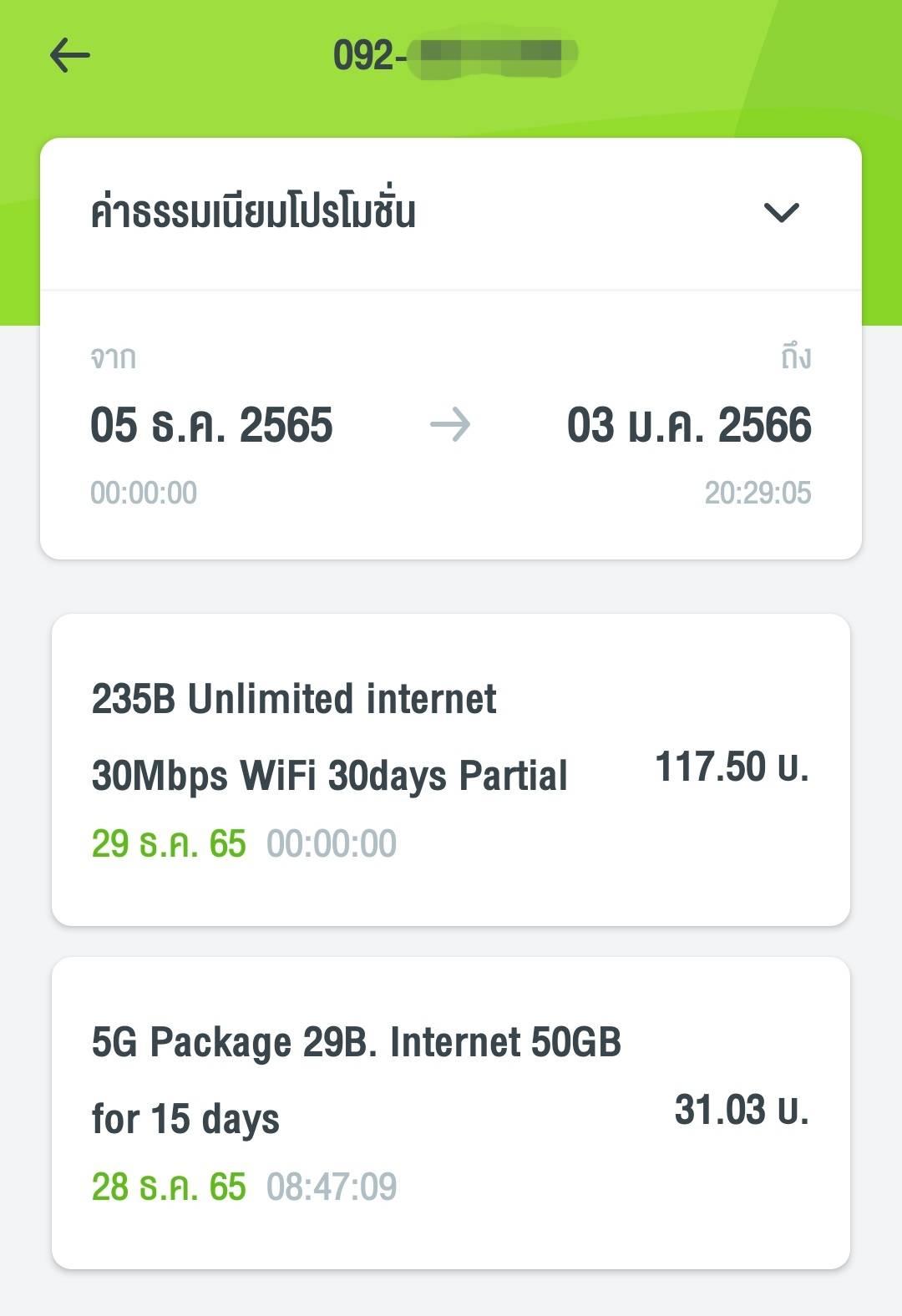Click the 08:47:09 transaction time

332,1187
